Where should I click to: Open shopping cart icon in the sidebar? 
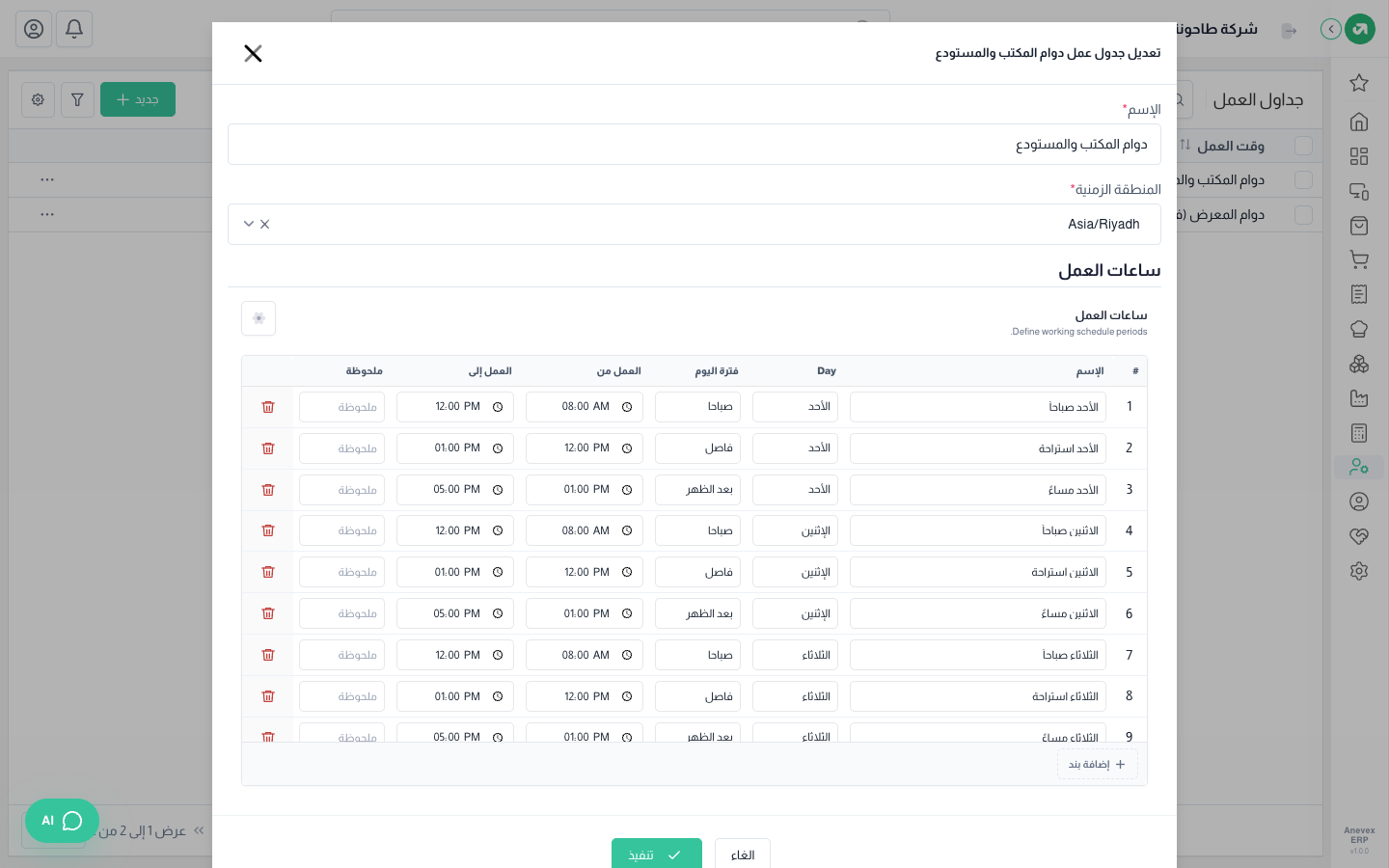(x=1359, y=259)
